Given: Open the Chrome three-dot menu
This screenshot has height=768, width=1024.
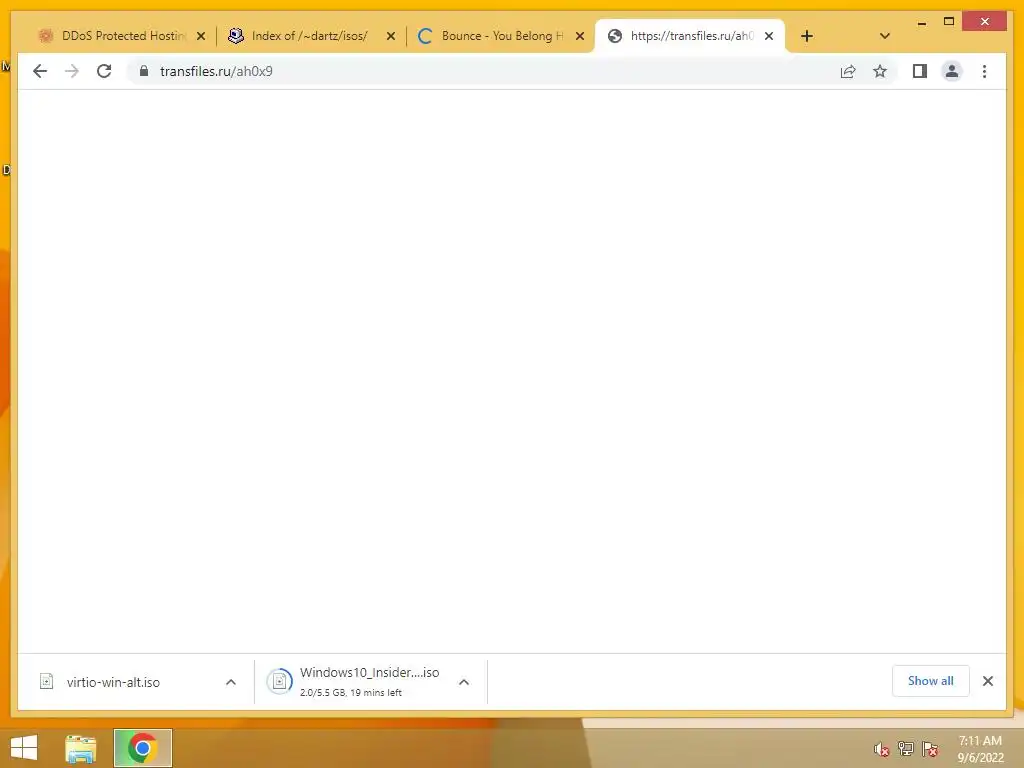Looking at the screenshot, I should [984, 71].
